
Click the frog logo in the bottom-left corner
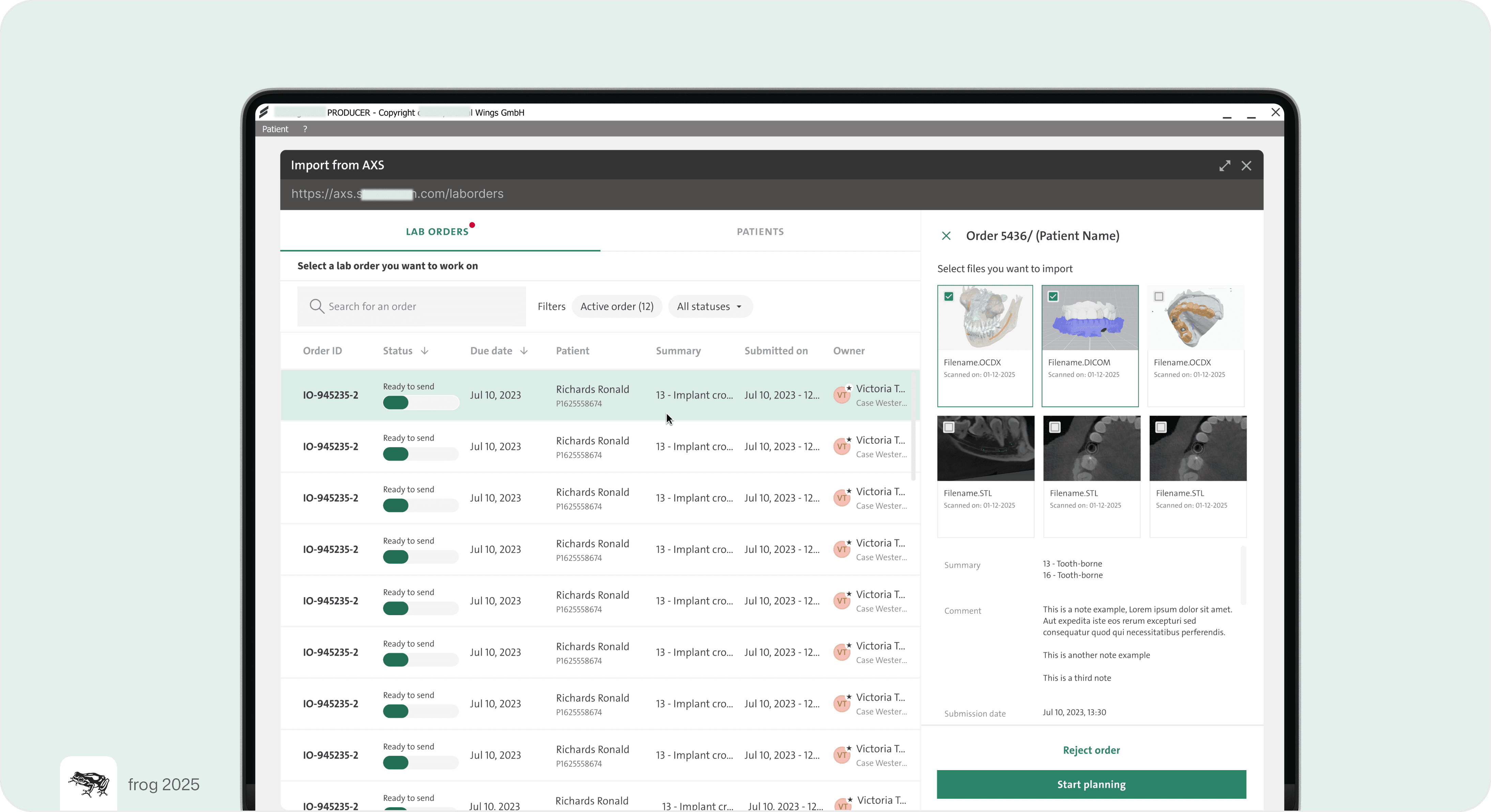point(89,784)
